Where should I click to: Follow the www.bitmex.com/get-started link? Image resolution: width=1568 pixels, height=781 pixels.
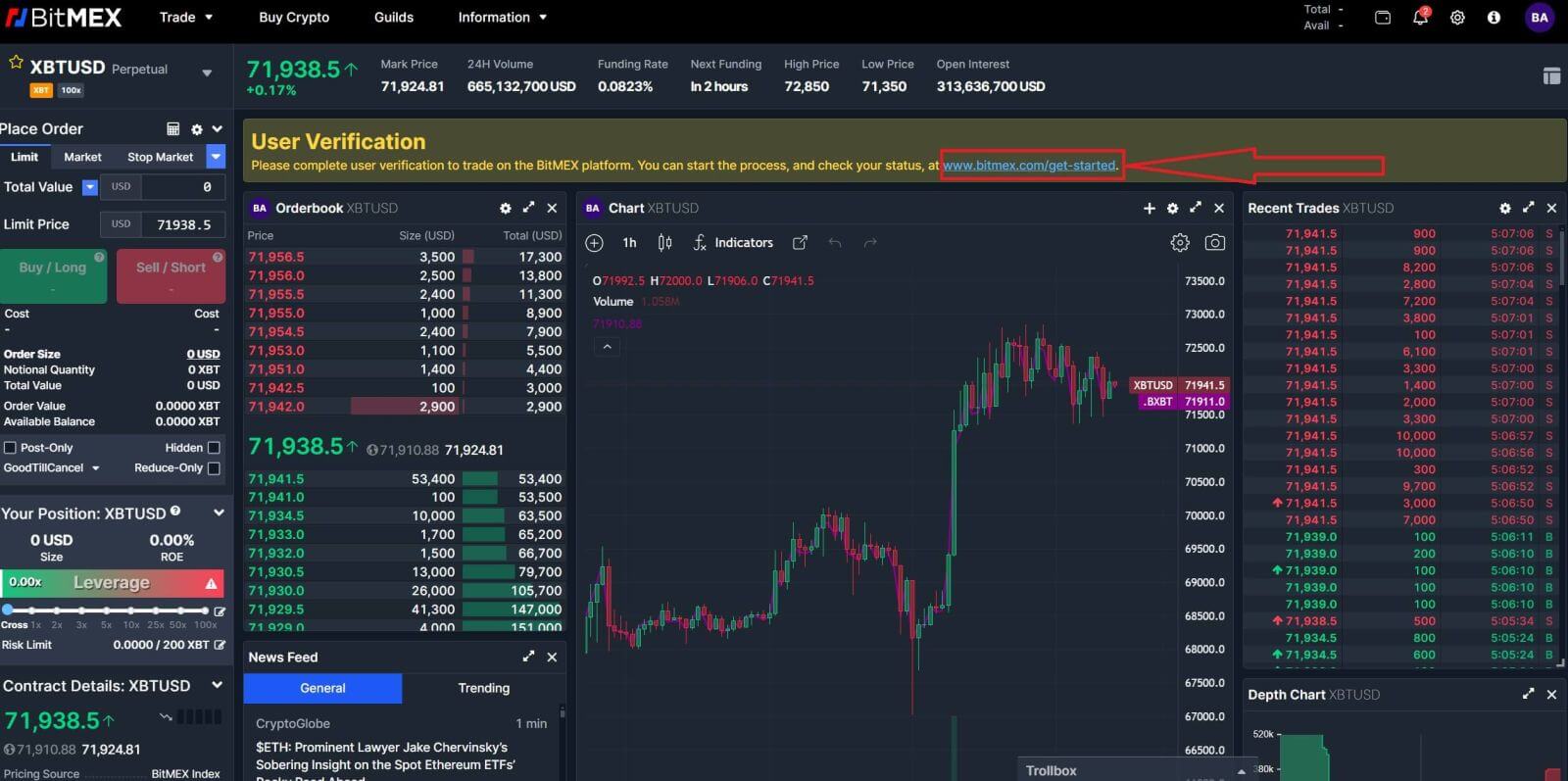coord(1029,166)
